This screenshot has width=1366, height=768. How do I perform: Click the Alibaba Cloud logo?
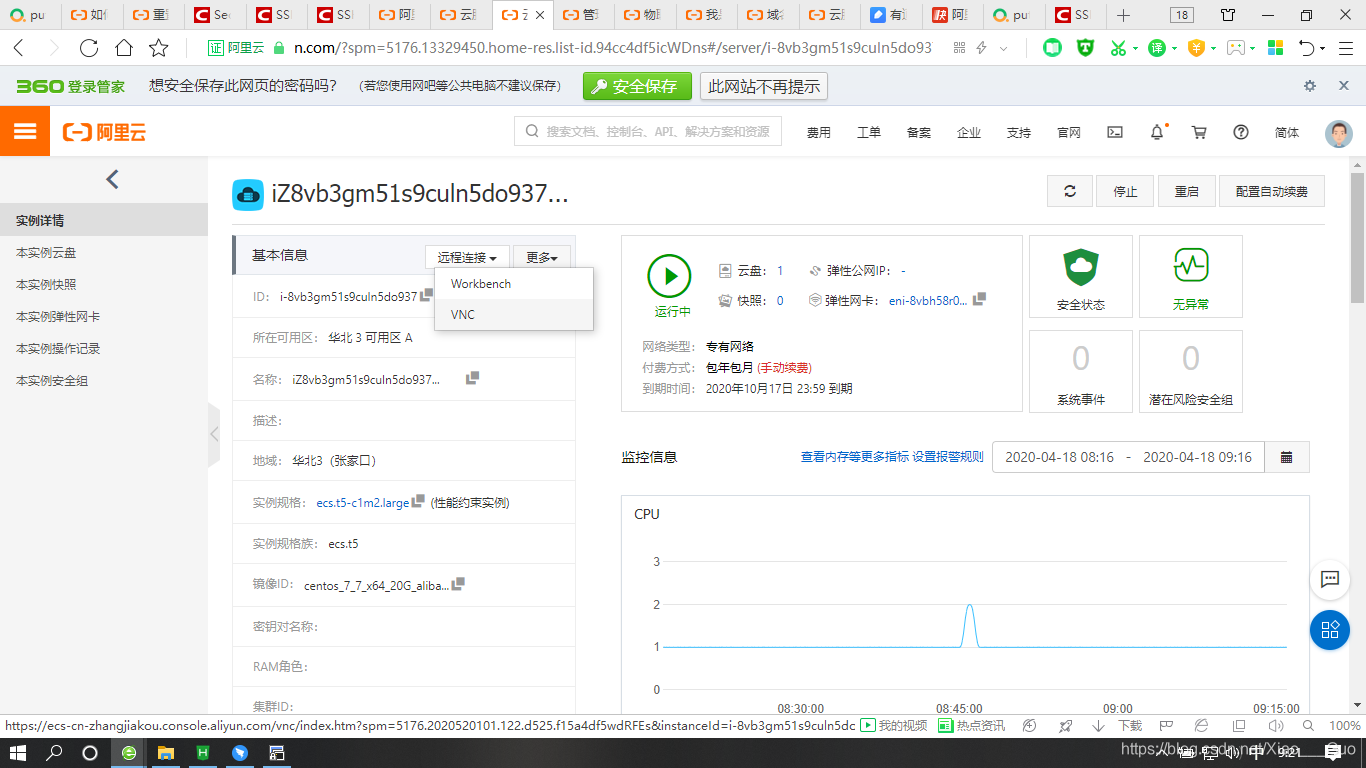pos(104,132)
